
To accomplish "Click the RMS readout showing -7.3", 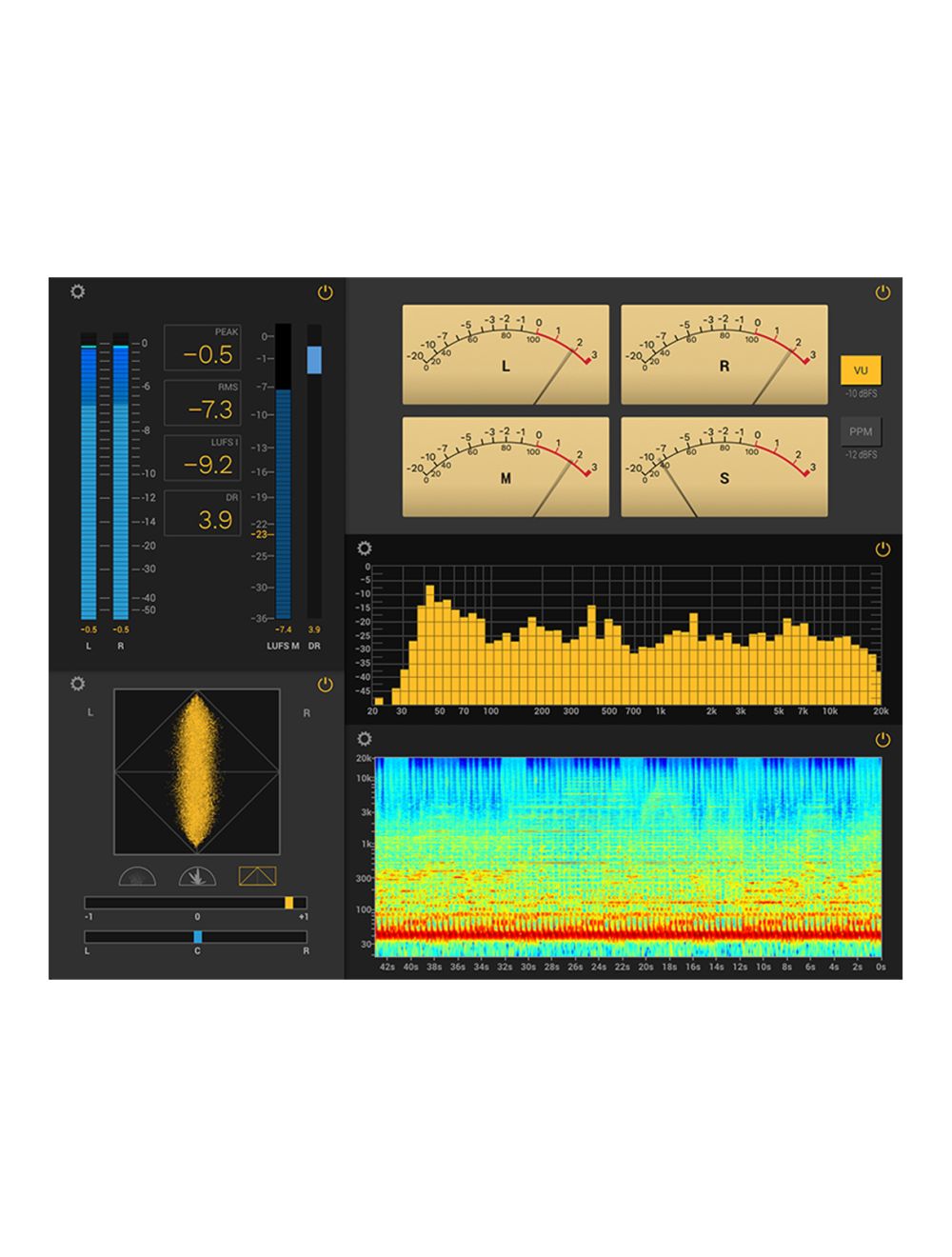I will pyautogui.click(x=205, y=404).
